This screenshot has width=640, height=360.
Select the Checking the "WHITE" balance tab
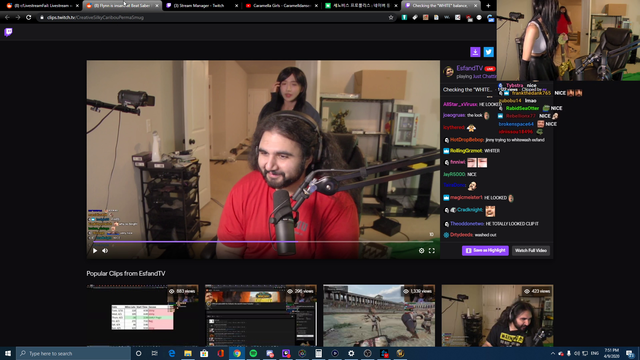(x=440, y=6)
